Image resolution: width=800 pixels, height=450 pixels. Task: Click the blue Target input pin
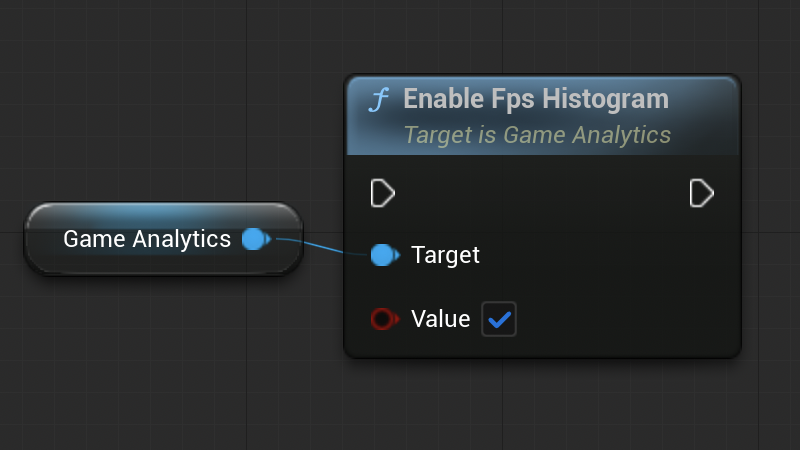point(382,255)
